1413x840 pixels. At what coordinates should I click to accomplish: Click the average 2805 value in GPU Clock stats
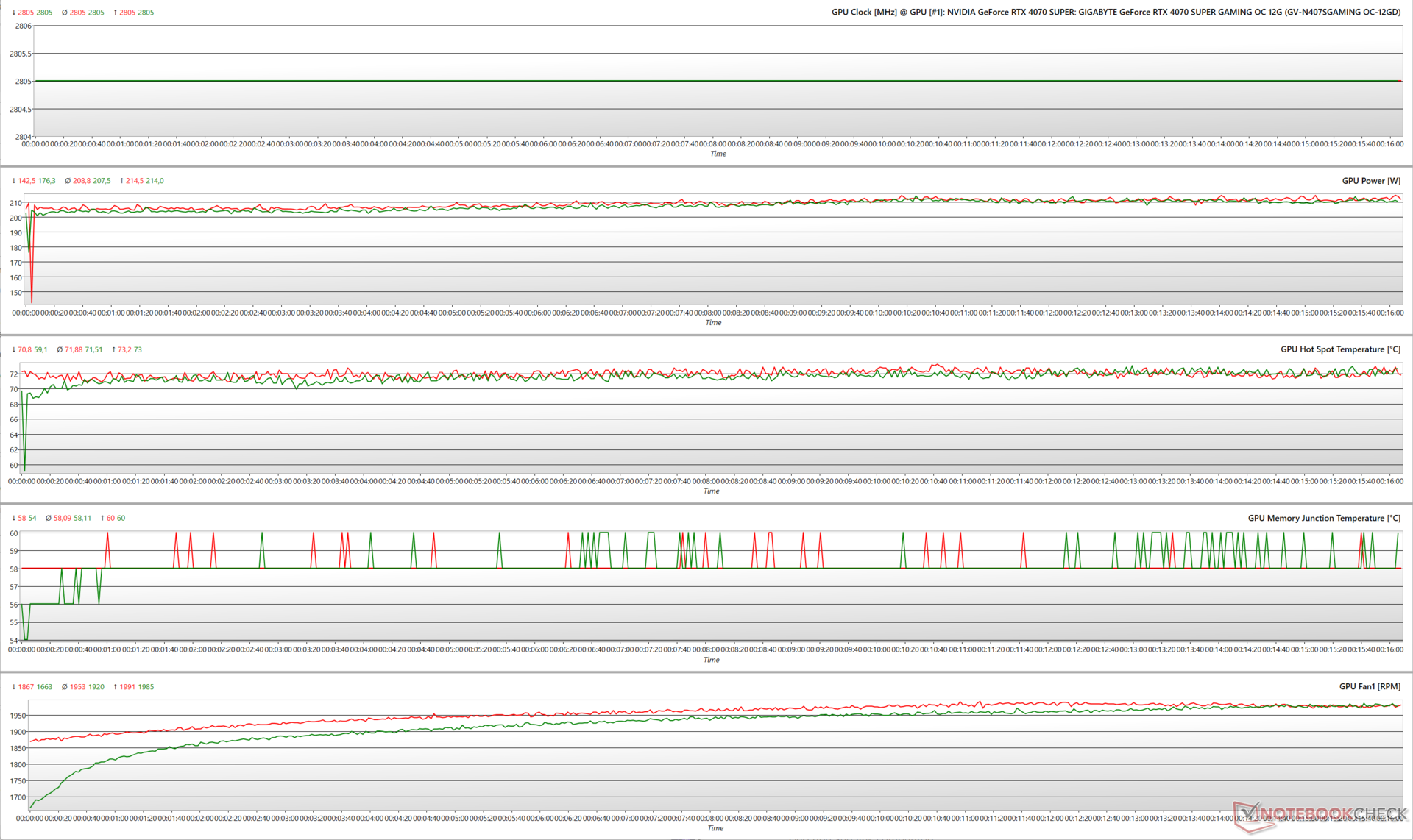(78, 13)
